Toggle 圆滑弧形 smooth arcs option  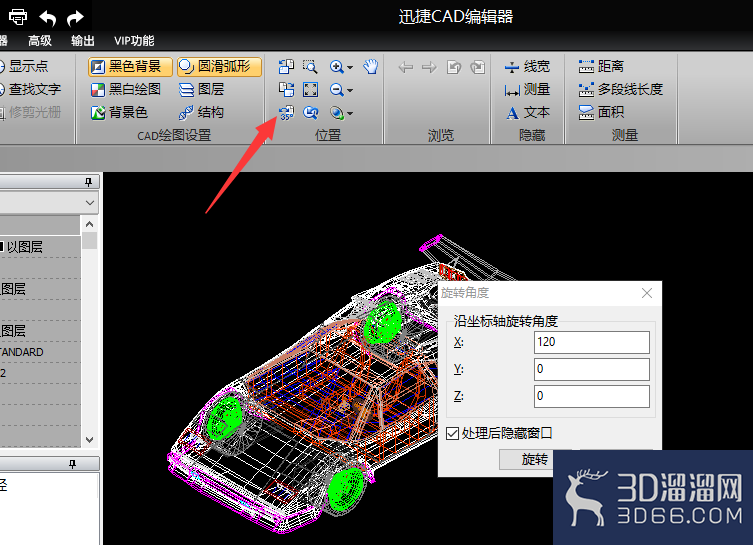click(219, 66)
